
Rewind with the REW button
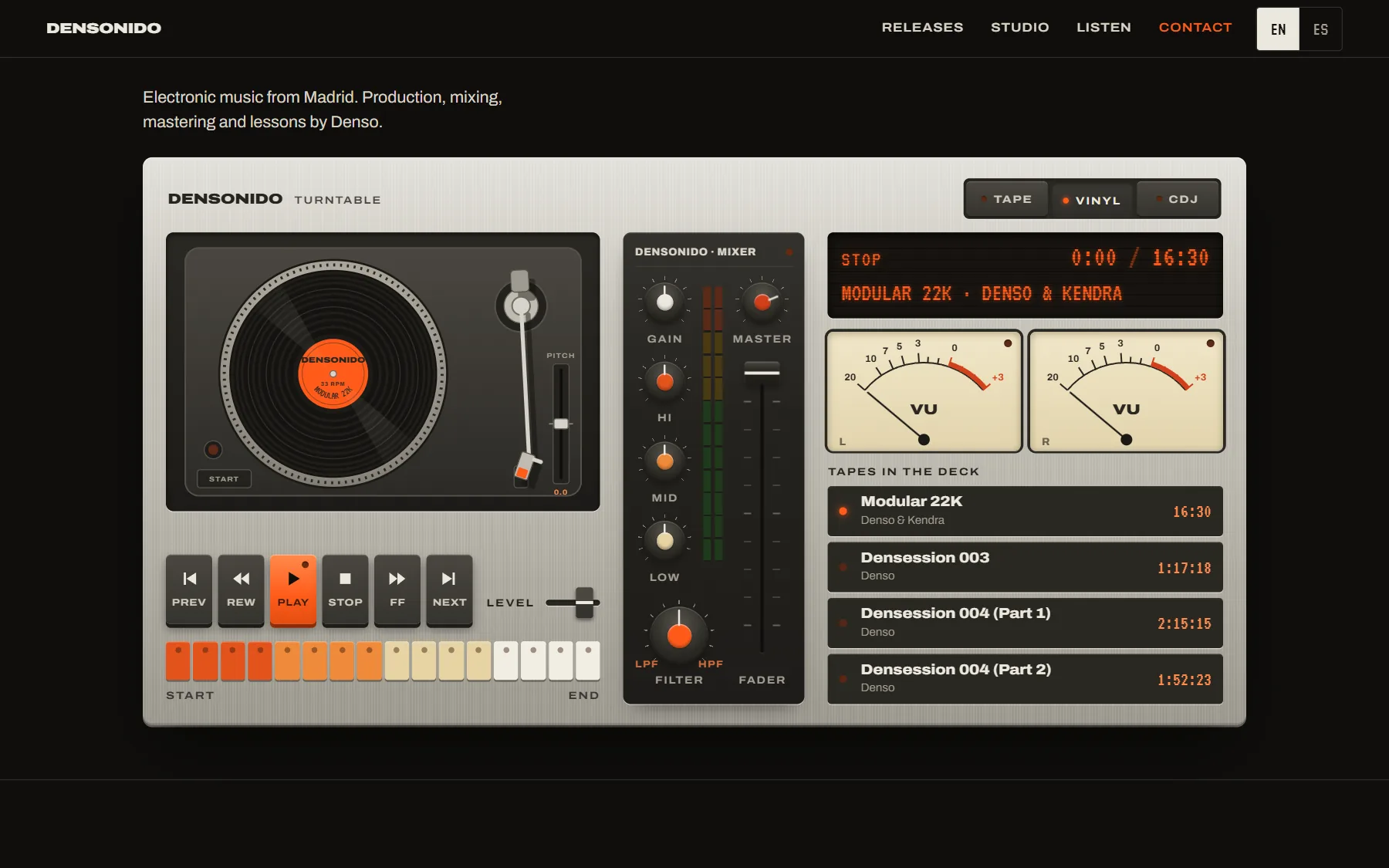[241, 590]
